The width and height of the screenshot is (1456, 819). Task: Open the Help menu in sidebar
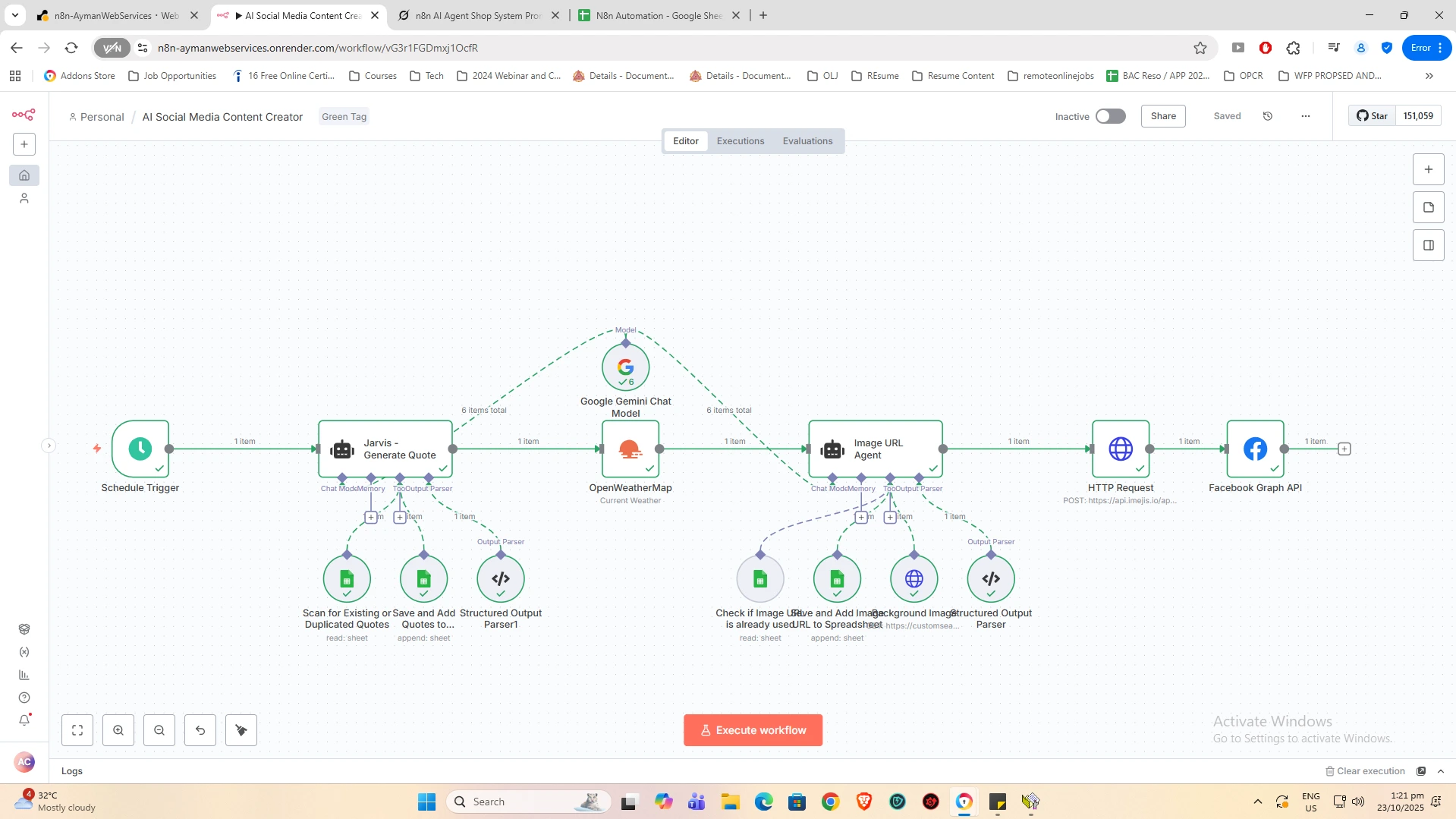point(24,698)
